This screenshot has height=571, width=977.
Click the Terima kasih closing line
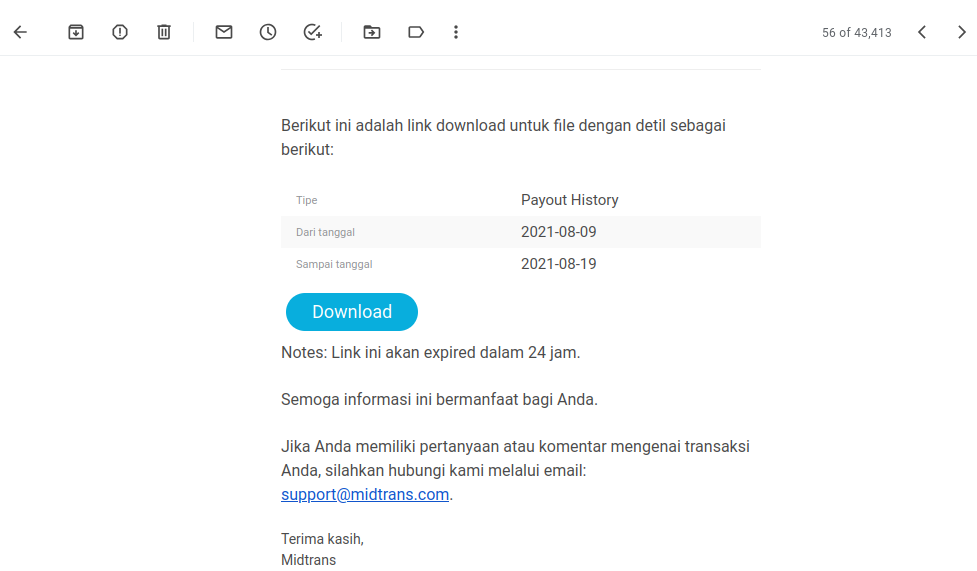click(322, 539)
